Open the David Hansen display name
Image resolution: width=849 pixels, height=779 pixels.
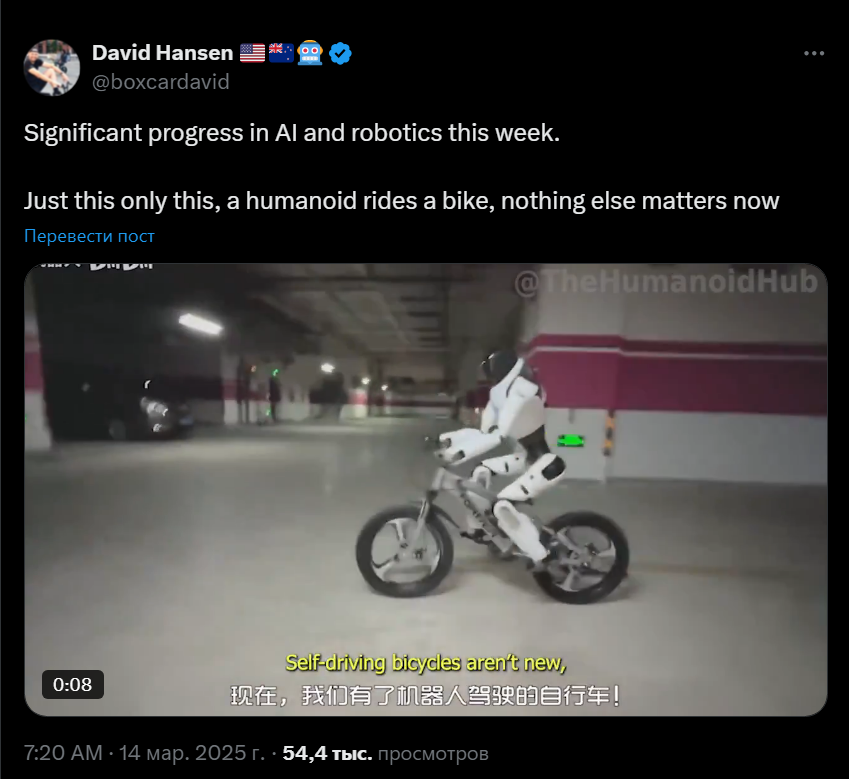pos(162,53)
